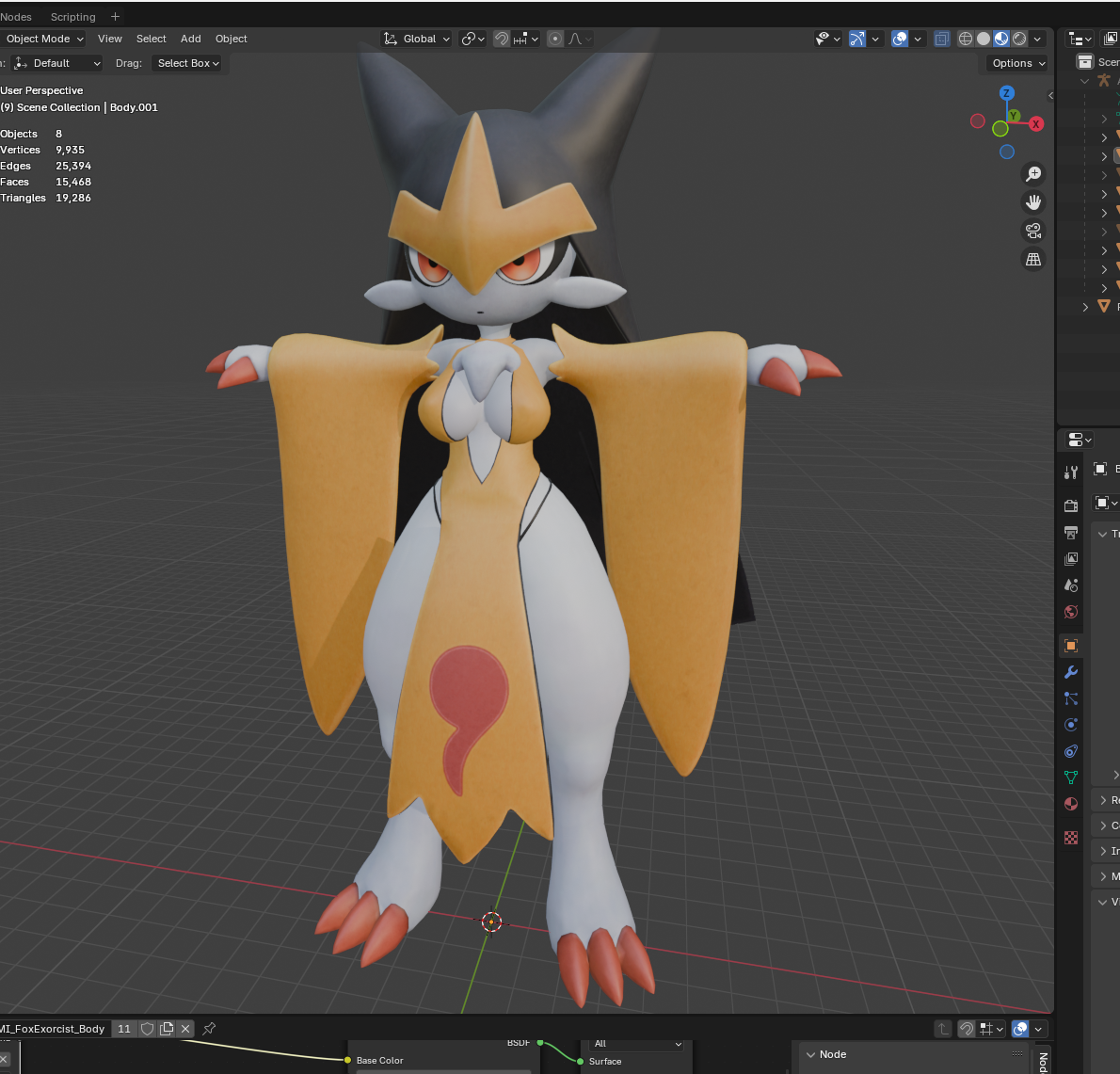Open the Texture properties checker tab
This screenshot has height=1074, width=1120.
click(1071, 838)
